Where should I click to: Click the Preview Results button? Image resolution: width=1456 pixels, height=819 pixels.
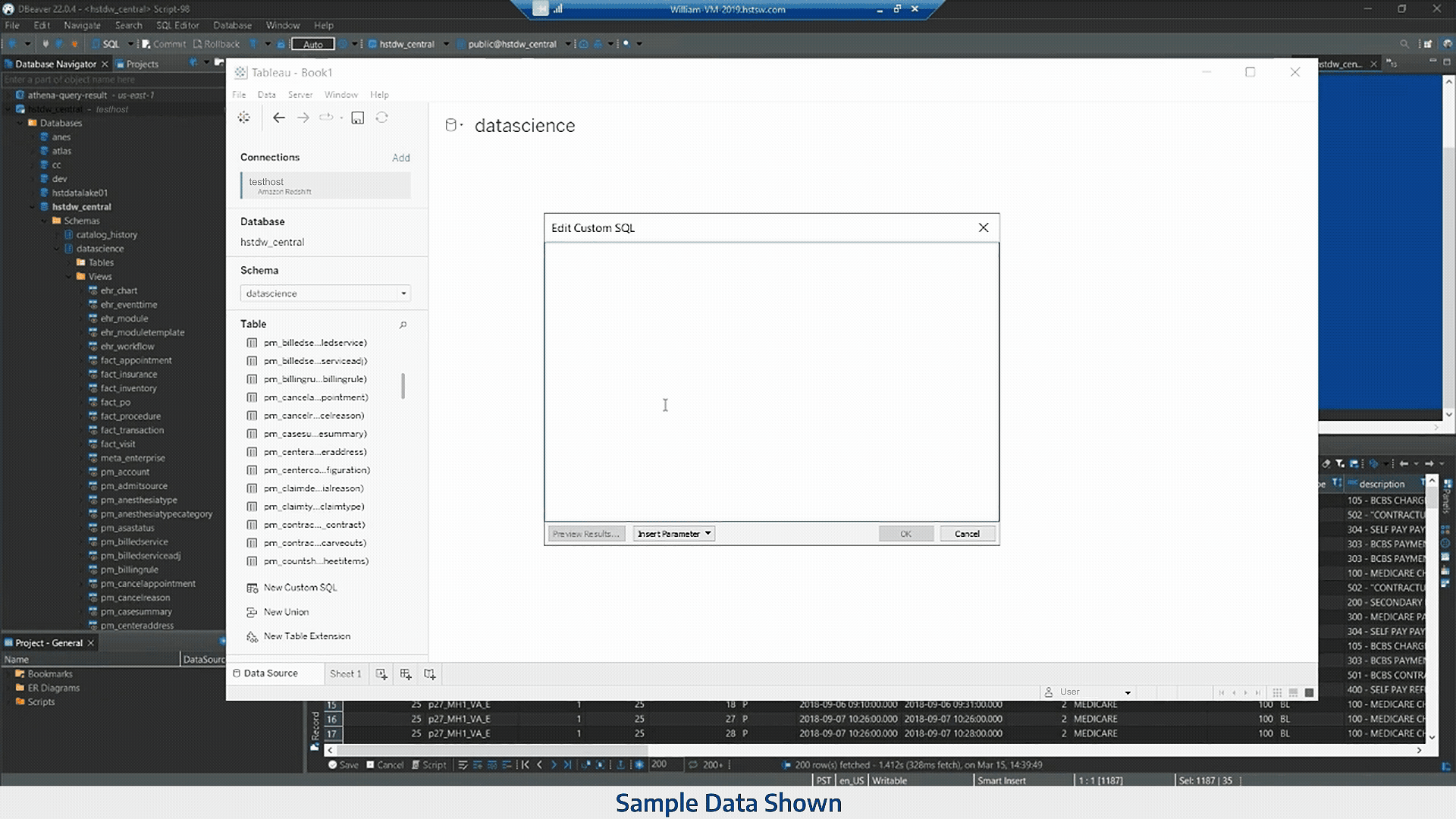pos(586,534)
